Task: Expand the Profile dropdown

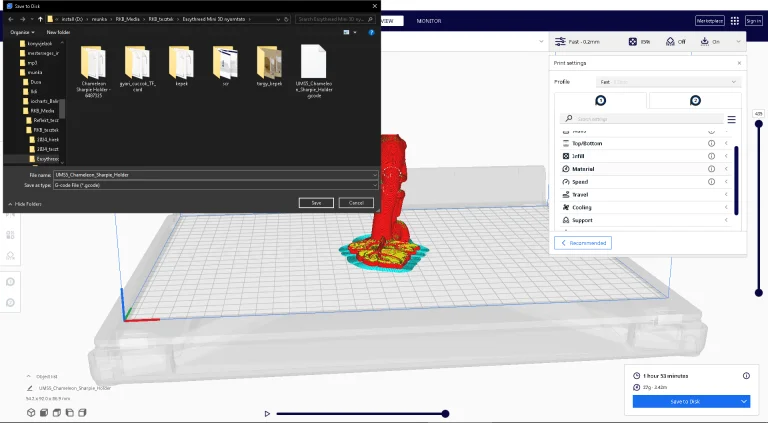Action: [668, 82]
